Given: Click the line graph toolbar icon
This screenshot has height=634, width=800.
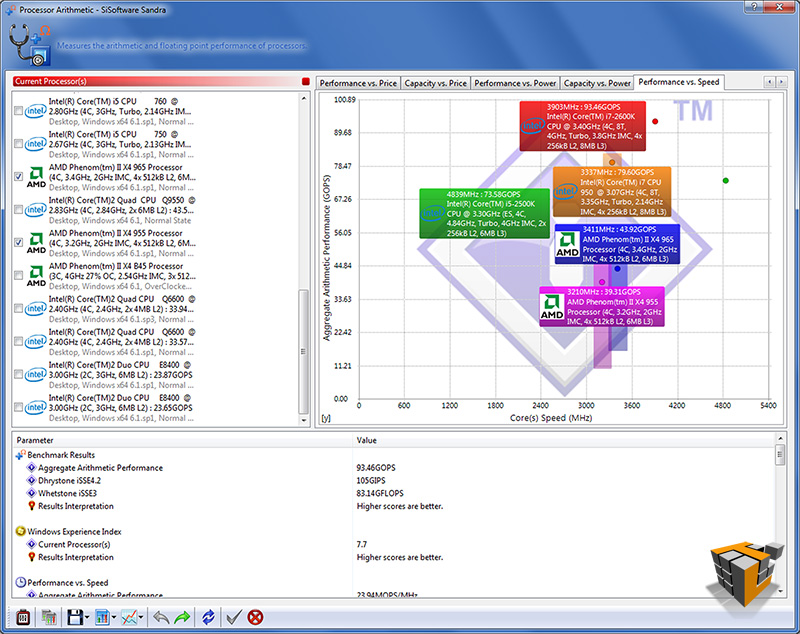Looking at the screenshot, I should [x=130, y=617].
